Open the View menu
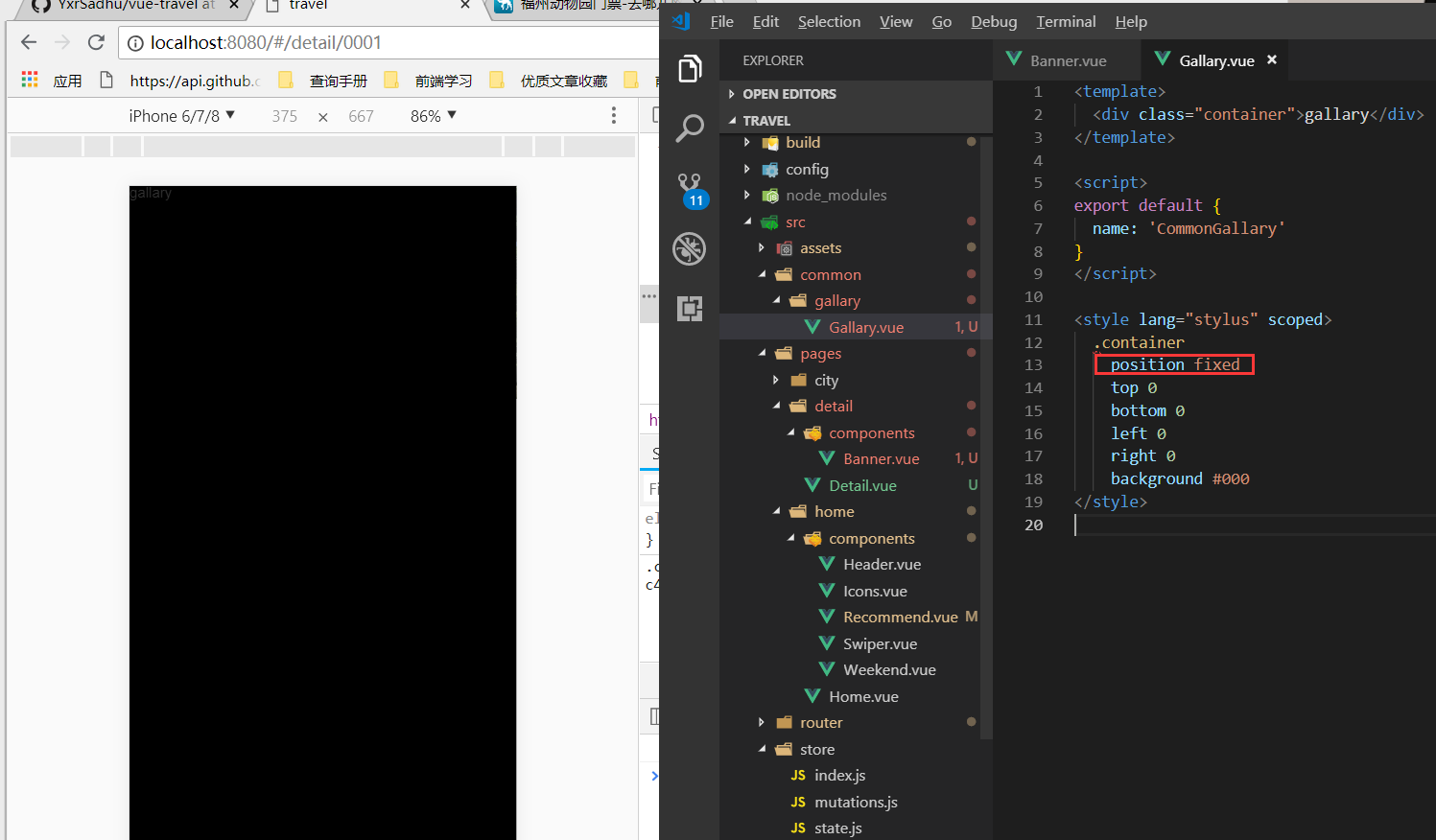This screenshot has width=1436, height=840. click(896, 21)
